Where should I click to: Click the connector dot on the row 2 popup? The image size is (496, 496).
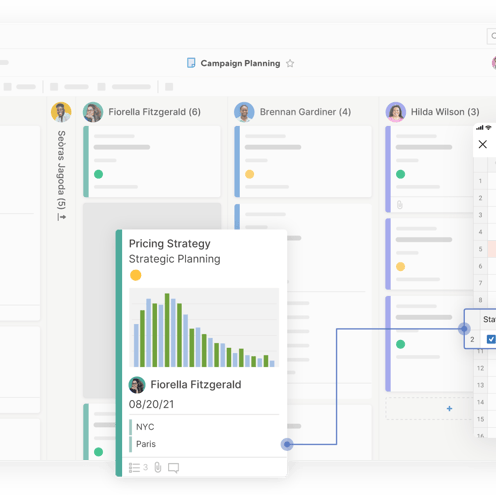coord(464,329)
